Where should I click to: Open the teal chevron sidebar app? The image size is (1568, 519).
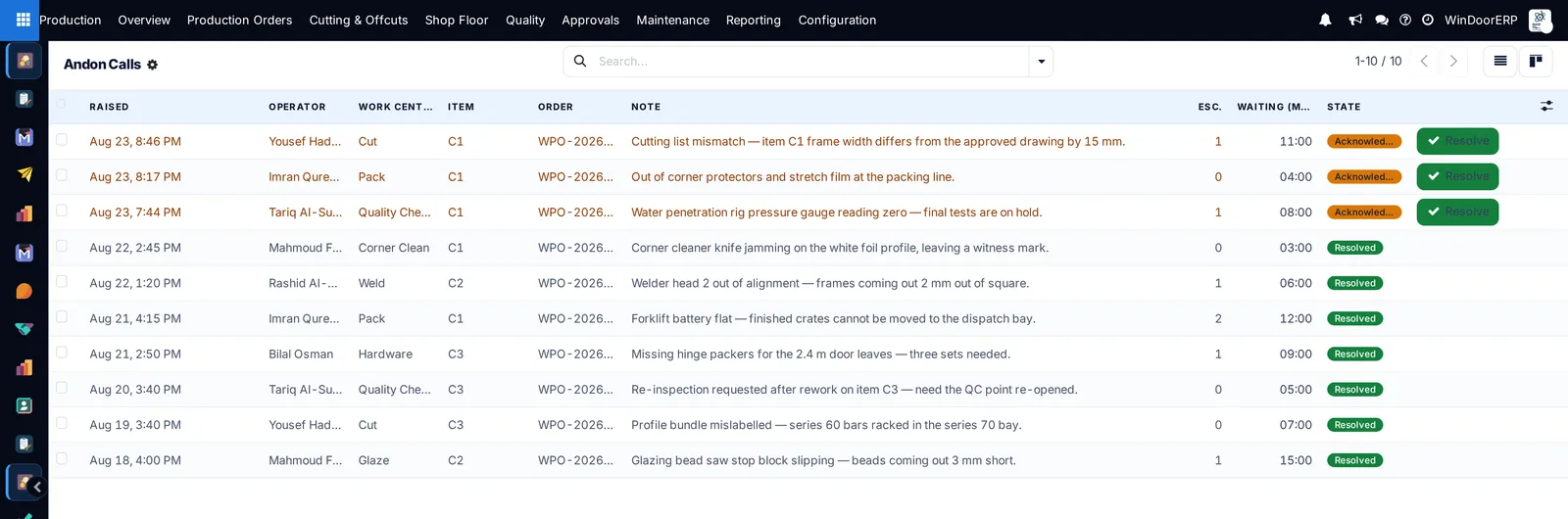click(x=24, y=329)
